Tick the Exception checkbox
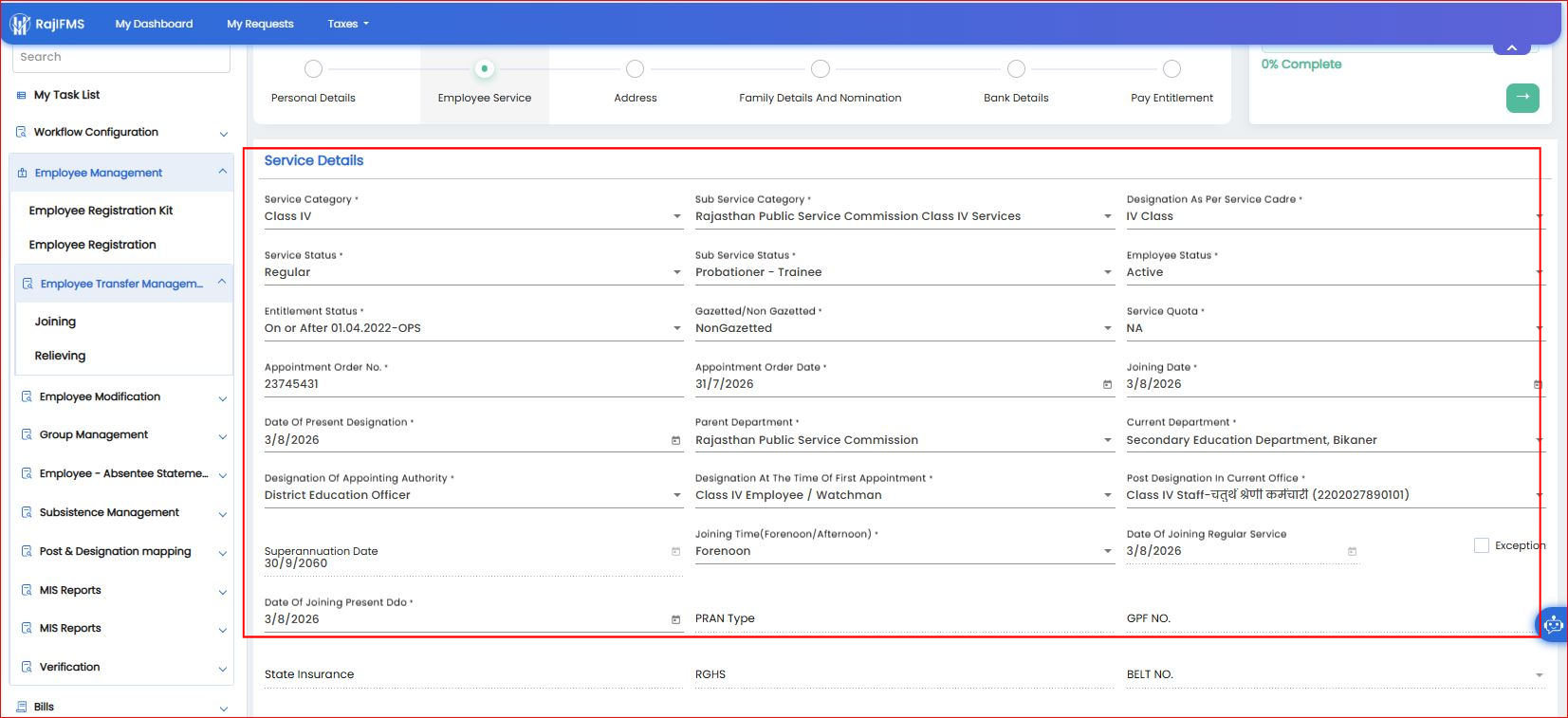 [1481, 545]
